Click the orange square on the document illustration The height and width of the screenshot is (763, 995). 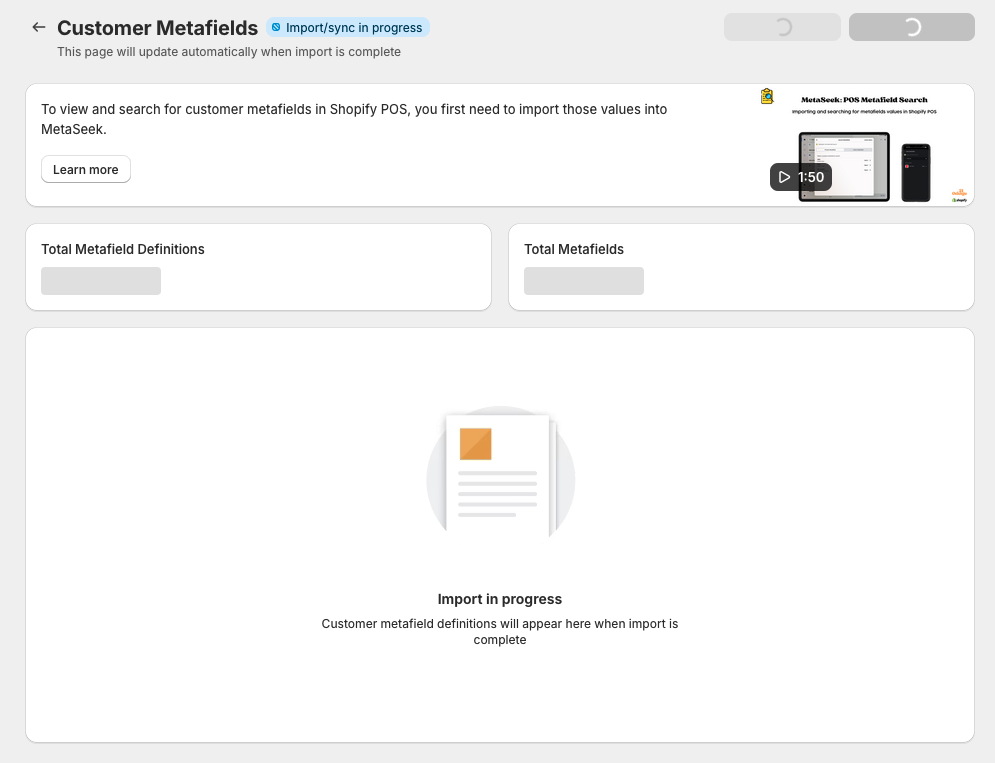[x=475, y=444]
